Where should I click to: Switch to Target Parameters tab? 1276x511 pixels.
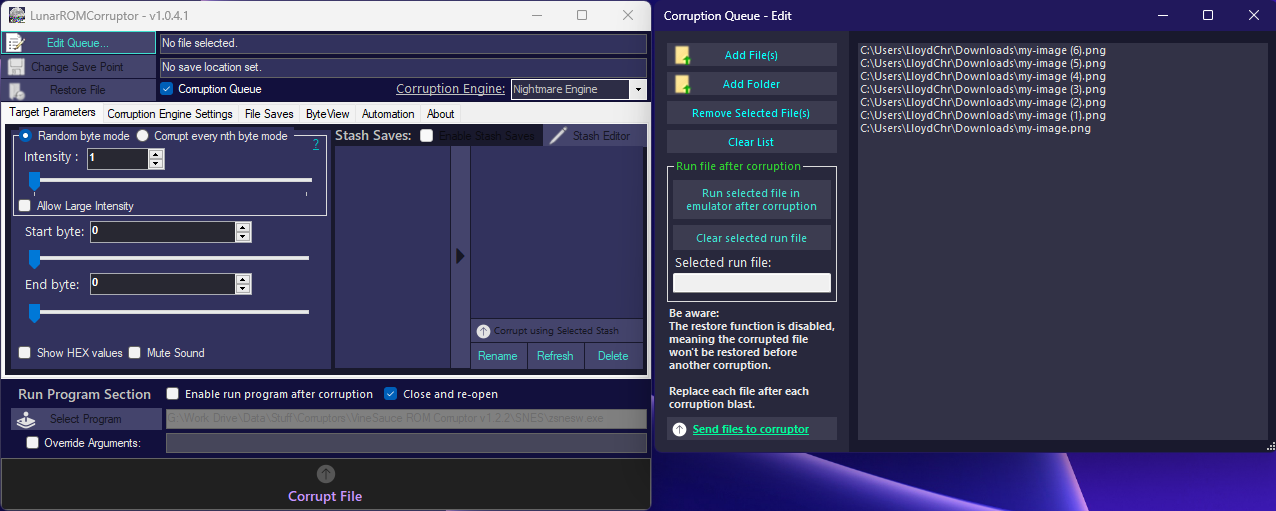(x=53, y=113)
